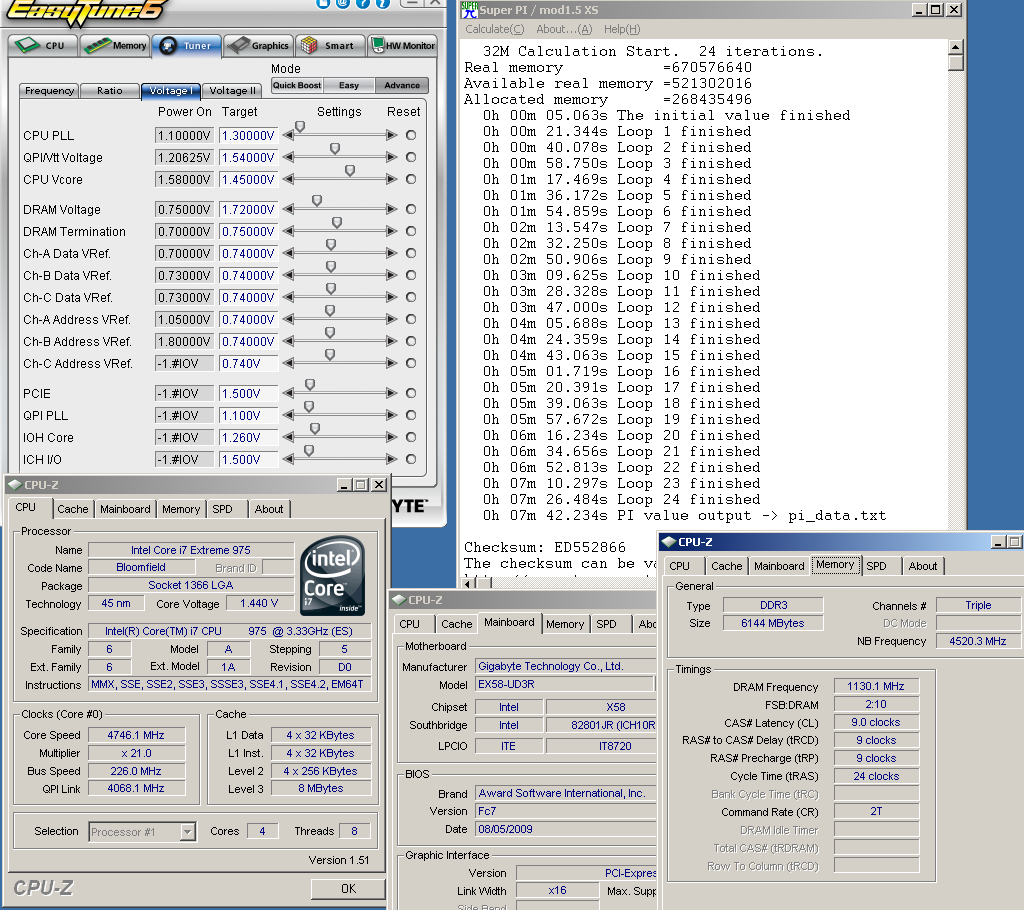Click DRAM Voltage slider thumb
The image size is (1024, 910).
tap(317, 201)
